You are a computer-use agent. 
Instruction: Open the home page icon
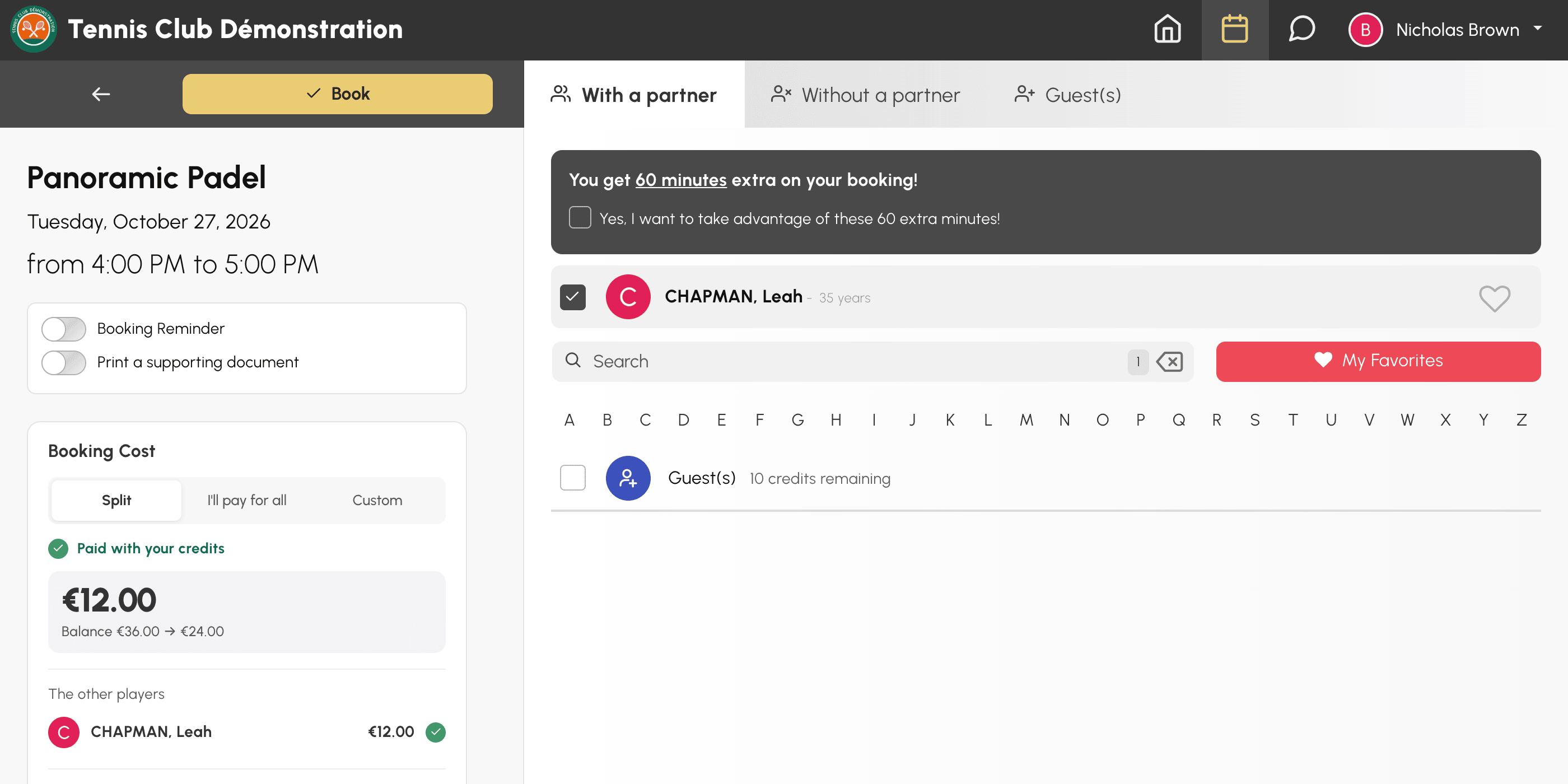(1167, 29)
